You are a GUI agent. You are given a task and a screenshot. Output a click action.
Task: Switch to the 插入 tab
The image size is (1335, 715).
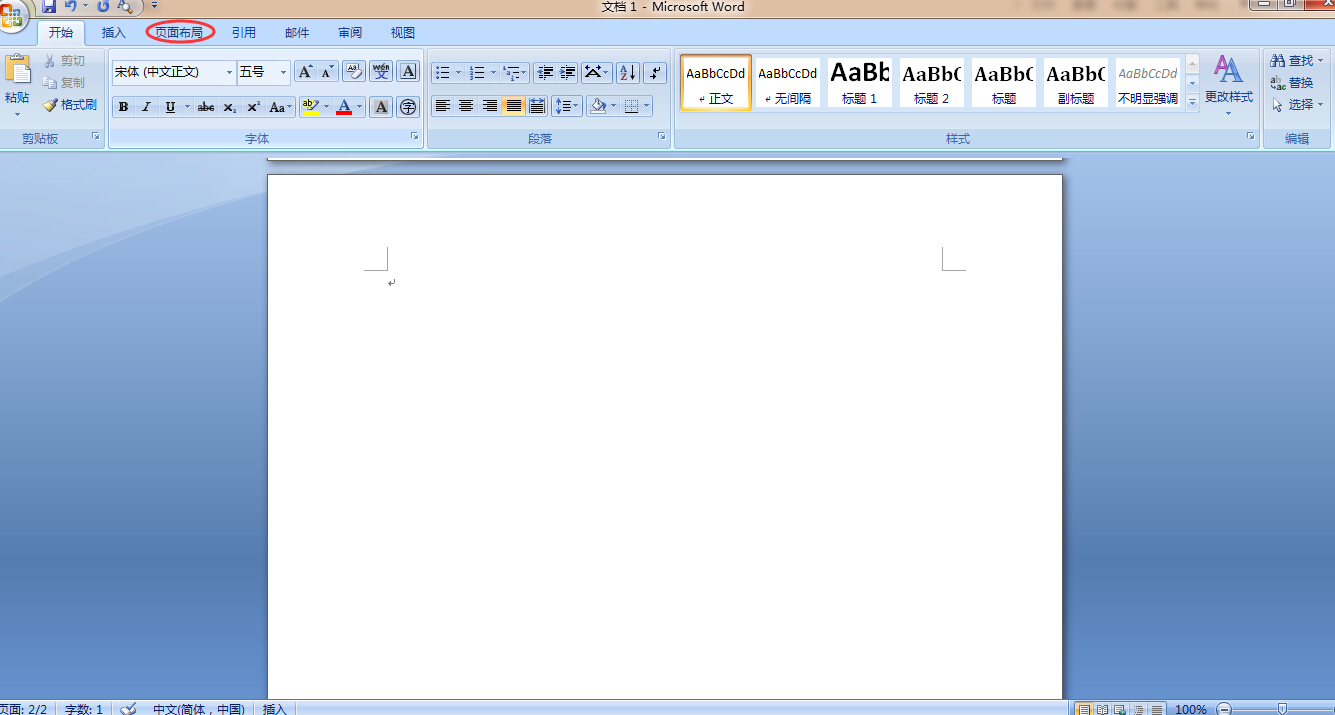pos(114,33)
